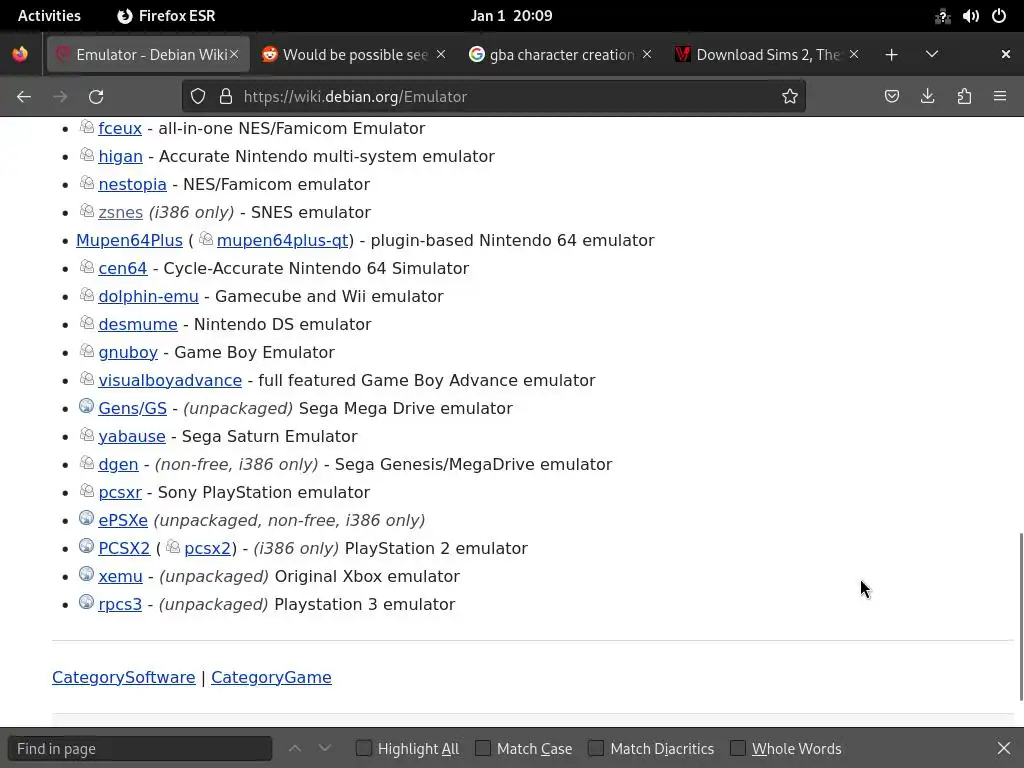Open the system volume icon

click(x=970, y=16)
